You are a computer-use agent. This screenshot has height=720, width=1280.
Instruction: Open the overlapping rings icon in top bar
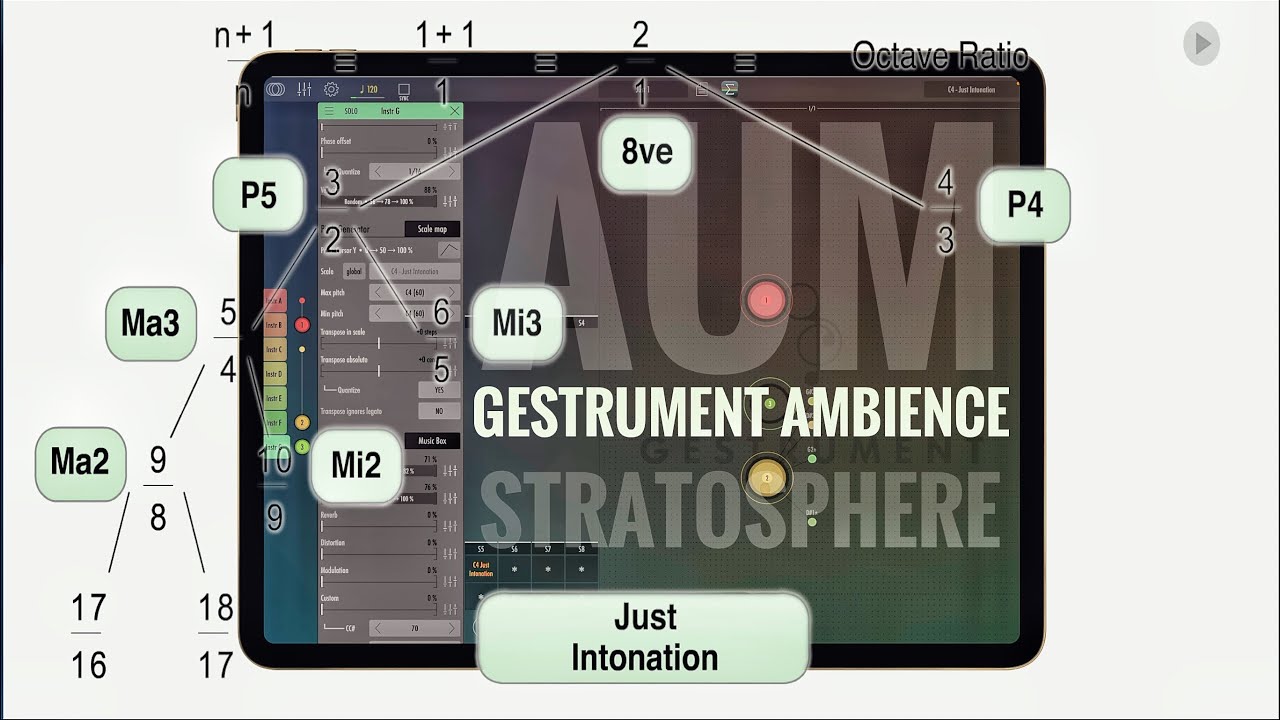275,89
